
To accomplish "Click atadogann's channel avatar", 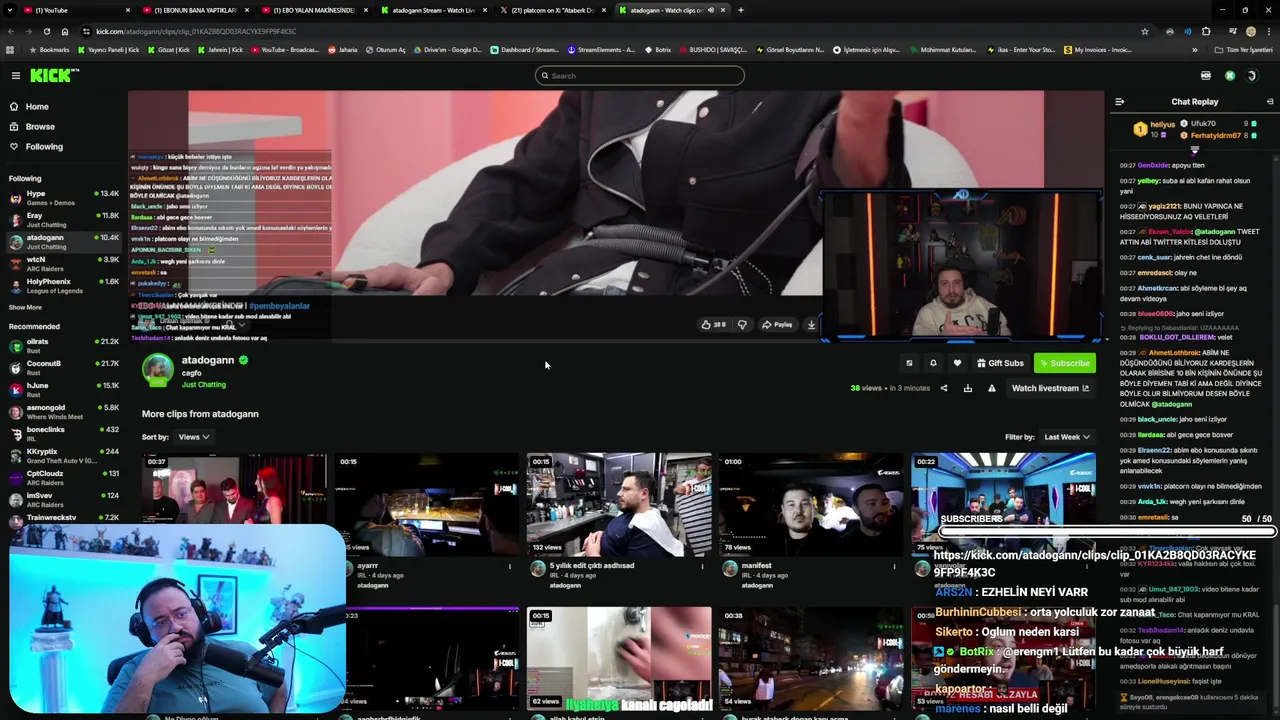I will pyautogui.click(x=157, y=370).
